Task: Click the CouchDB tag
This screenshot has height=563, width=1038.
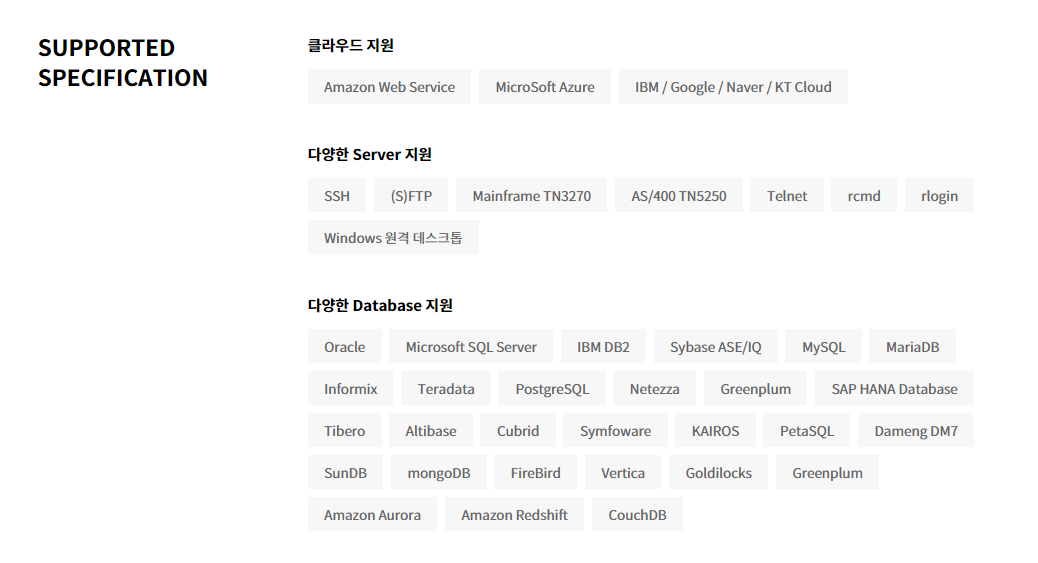Action: [x=637, y=515]
